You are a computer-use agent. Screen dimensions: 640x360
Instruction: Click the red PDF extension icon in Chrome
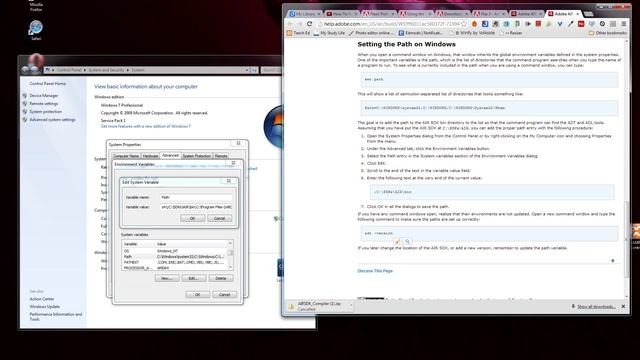(x=581, y=24)
